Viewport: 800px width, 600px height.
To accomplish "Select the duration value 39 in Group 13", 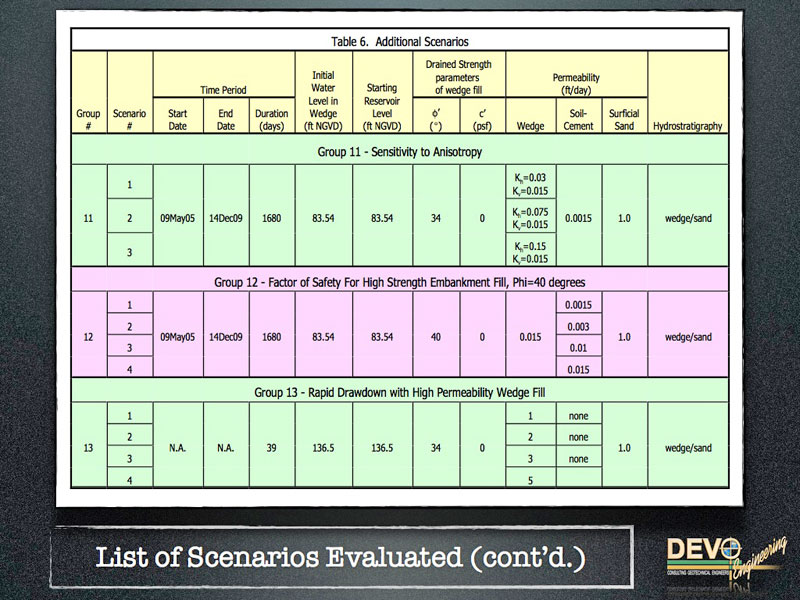I will (271, 448).
